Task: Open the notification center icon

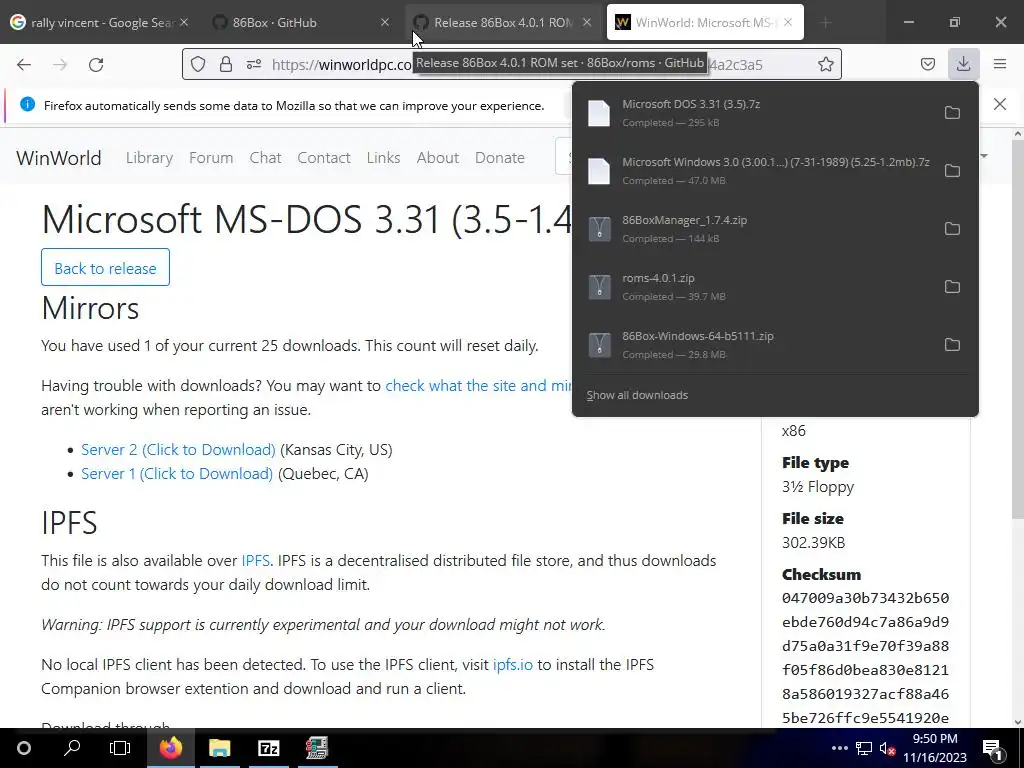Action: (x=992, y=748)
